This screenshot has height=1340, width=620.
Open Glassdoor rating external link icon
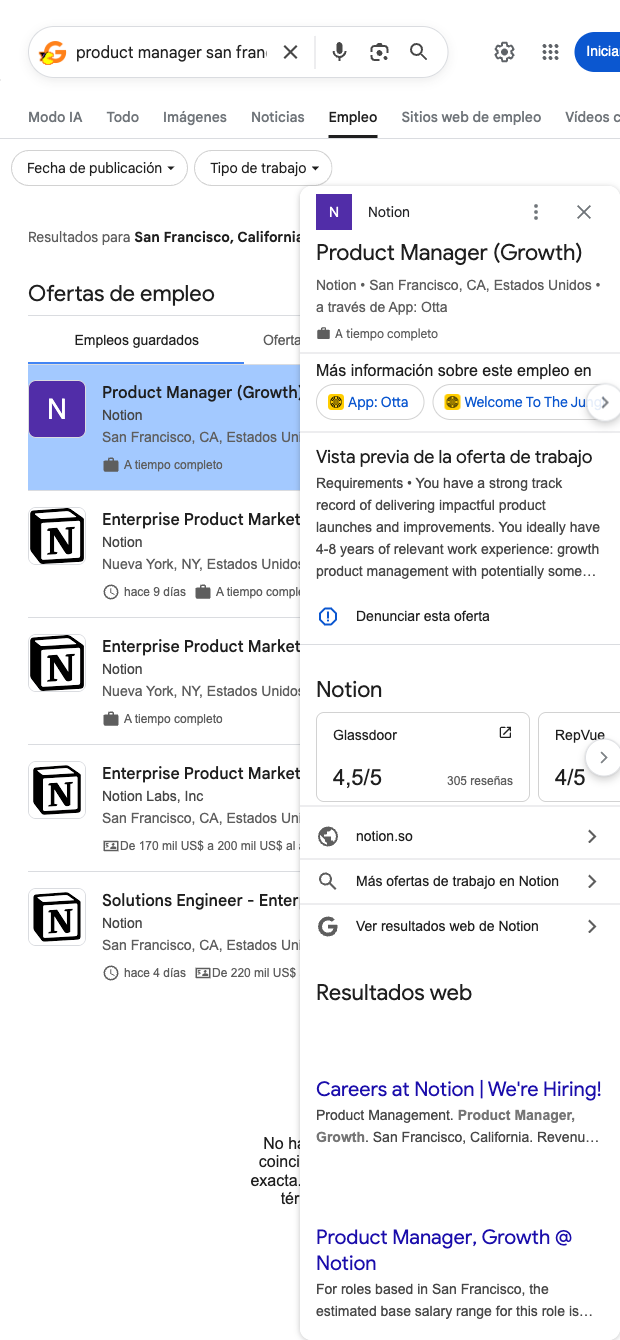point(505,733)
